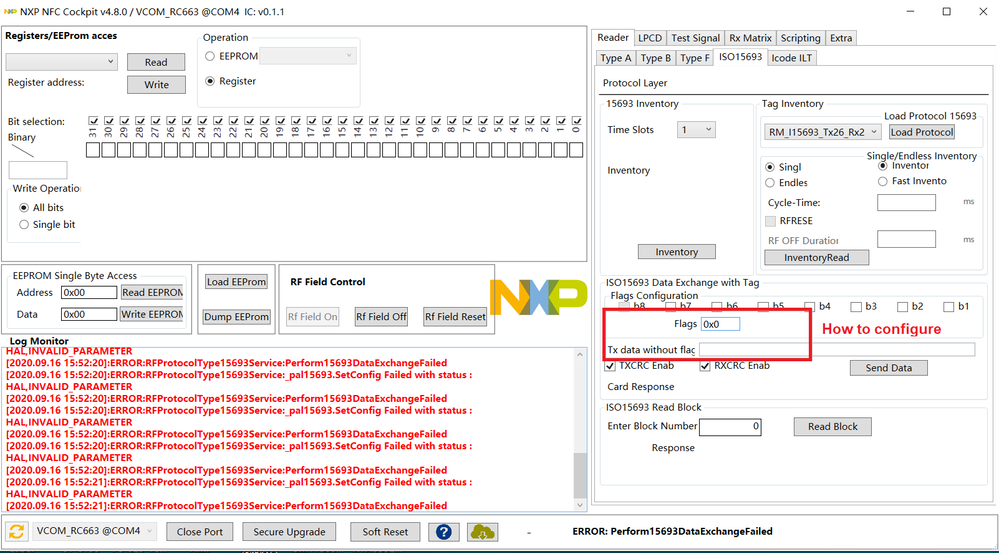
Task: Open the blue help question-mark icon
Action: (x=444, y=531)
